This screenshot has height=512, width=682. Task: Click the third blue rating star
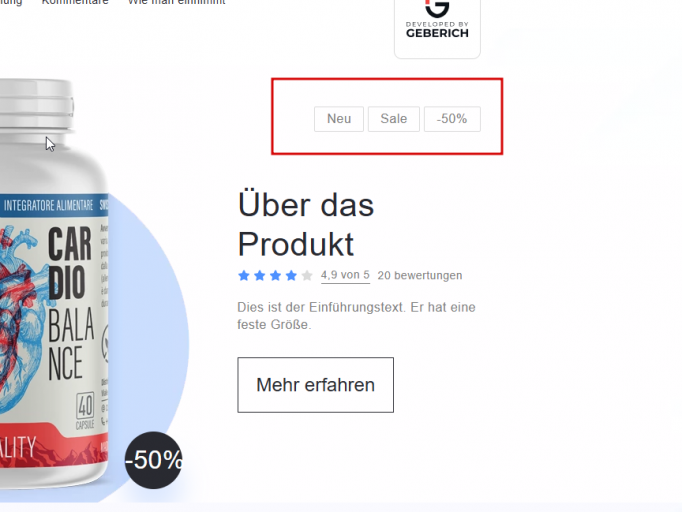pos(275,275)
